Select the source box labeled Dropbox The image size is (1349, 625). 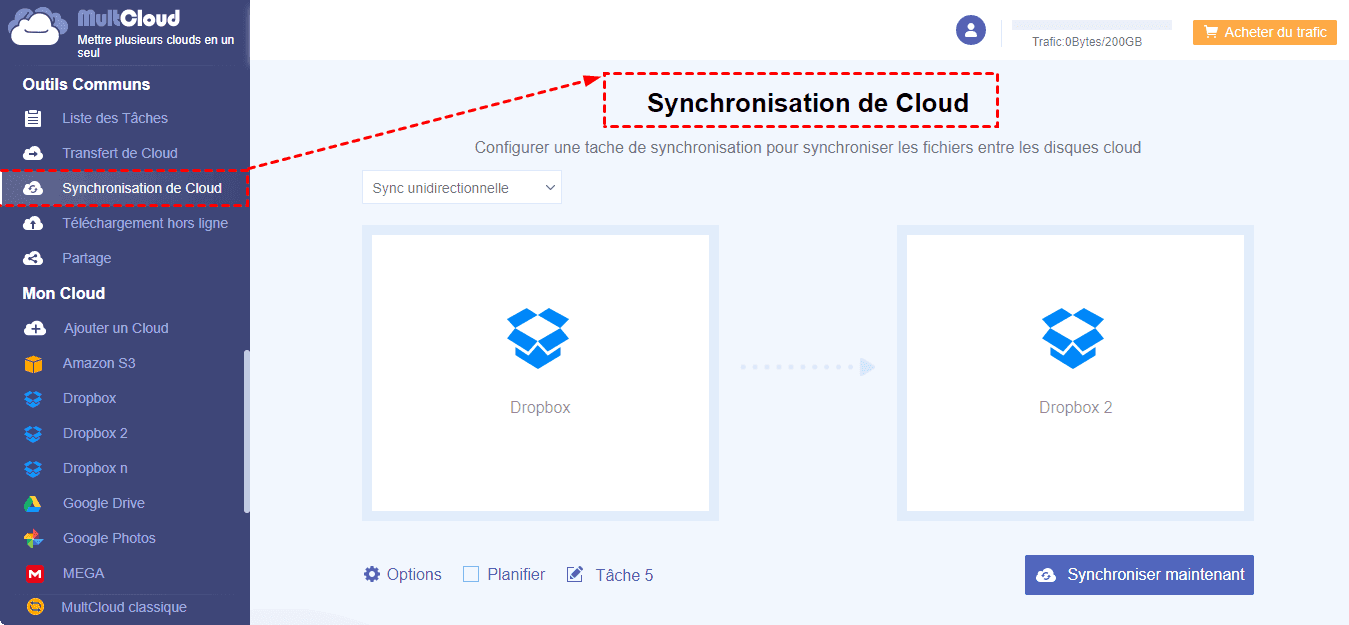point(540,373)
